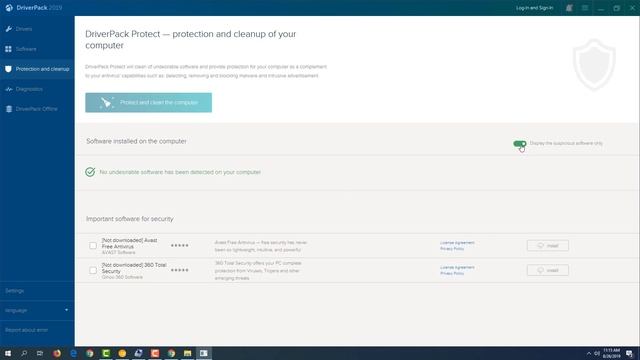The height and width of the screenshot is (360, 640).
Task: Click the "Qihoo 360 Software" publisher text
Action: 122,277
